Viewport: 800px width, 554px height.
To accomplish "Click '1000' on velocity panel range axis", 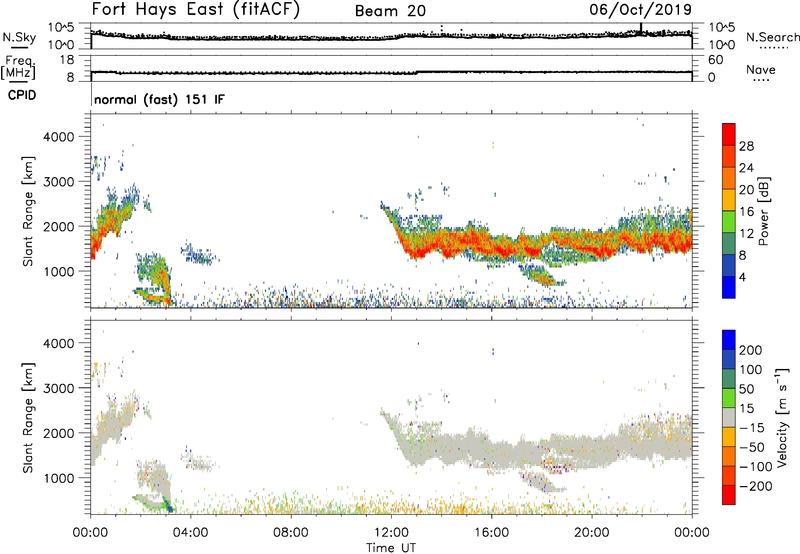I will tap(58, 478).
